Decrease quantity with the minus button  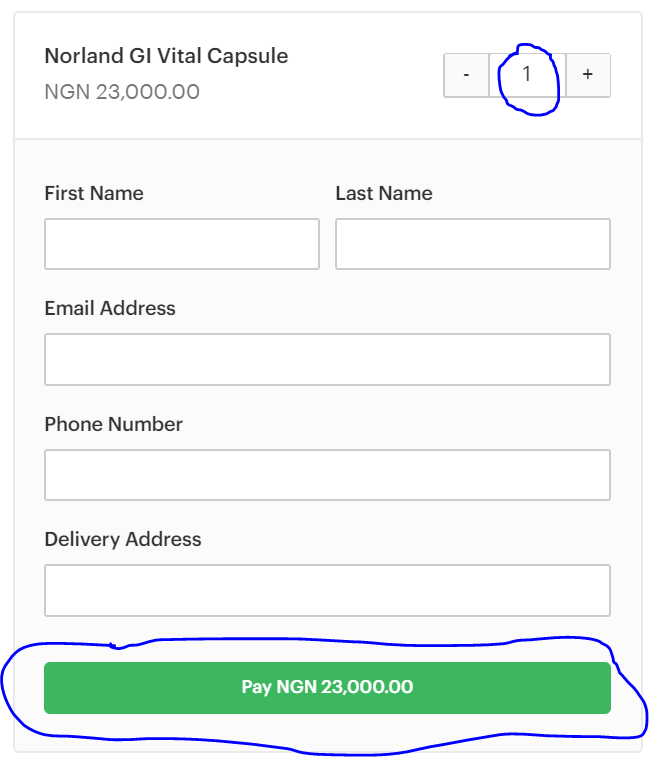tap(466, 75)
